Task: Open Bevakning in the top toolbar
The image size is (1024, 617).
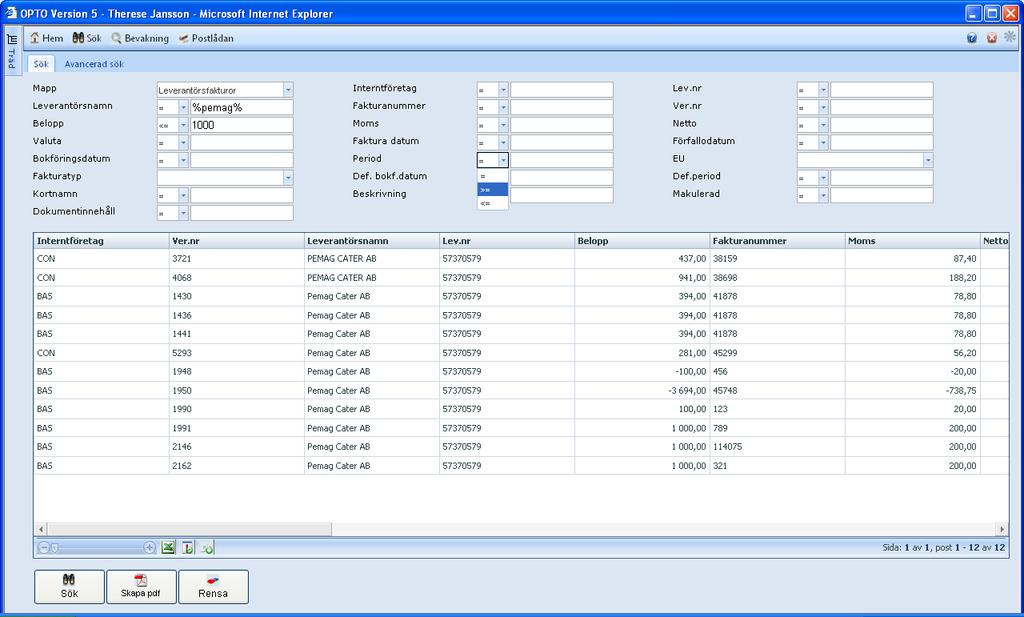Action: pyautogui.click(x=140, y=38)
